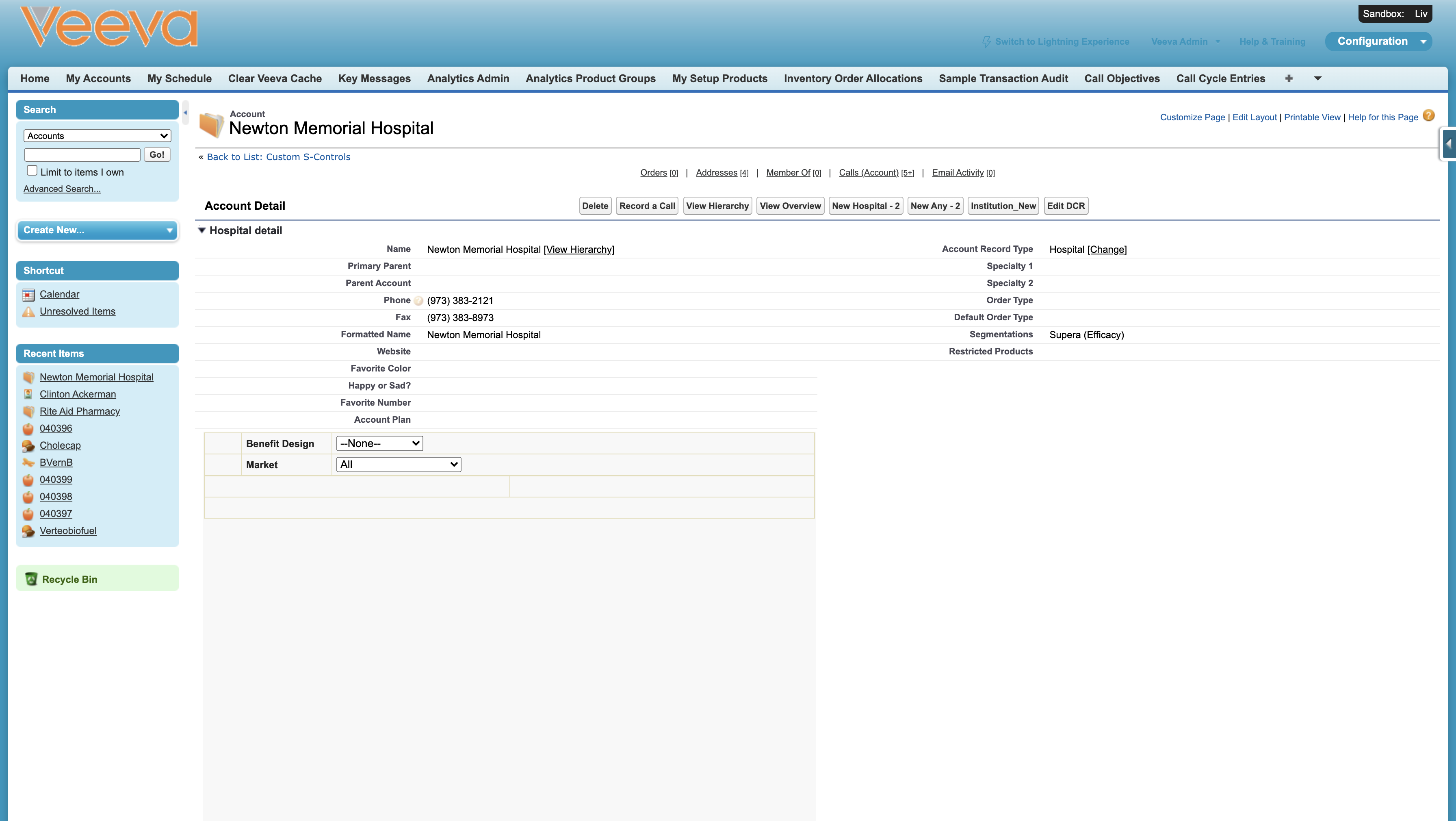This screenshot has width=1456, height=821.
Task: Open the Market dropdown
Action: (399, 464)
